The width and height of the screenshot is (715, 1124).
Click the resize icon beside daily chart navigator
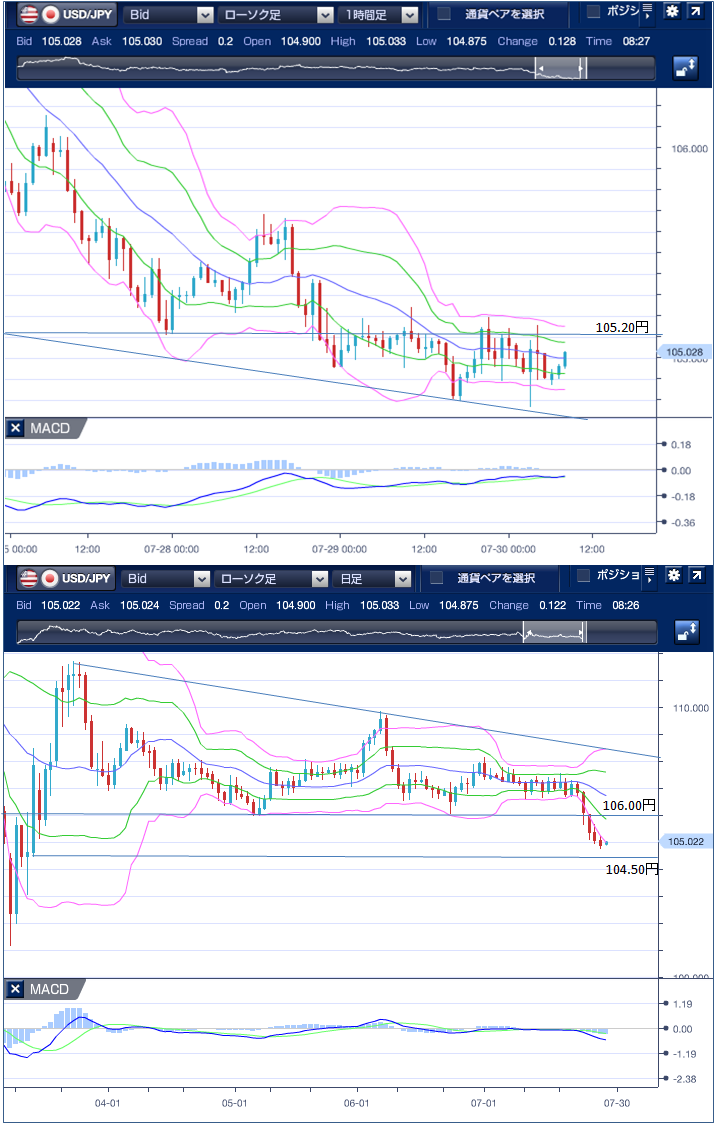coord(685,632)
